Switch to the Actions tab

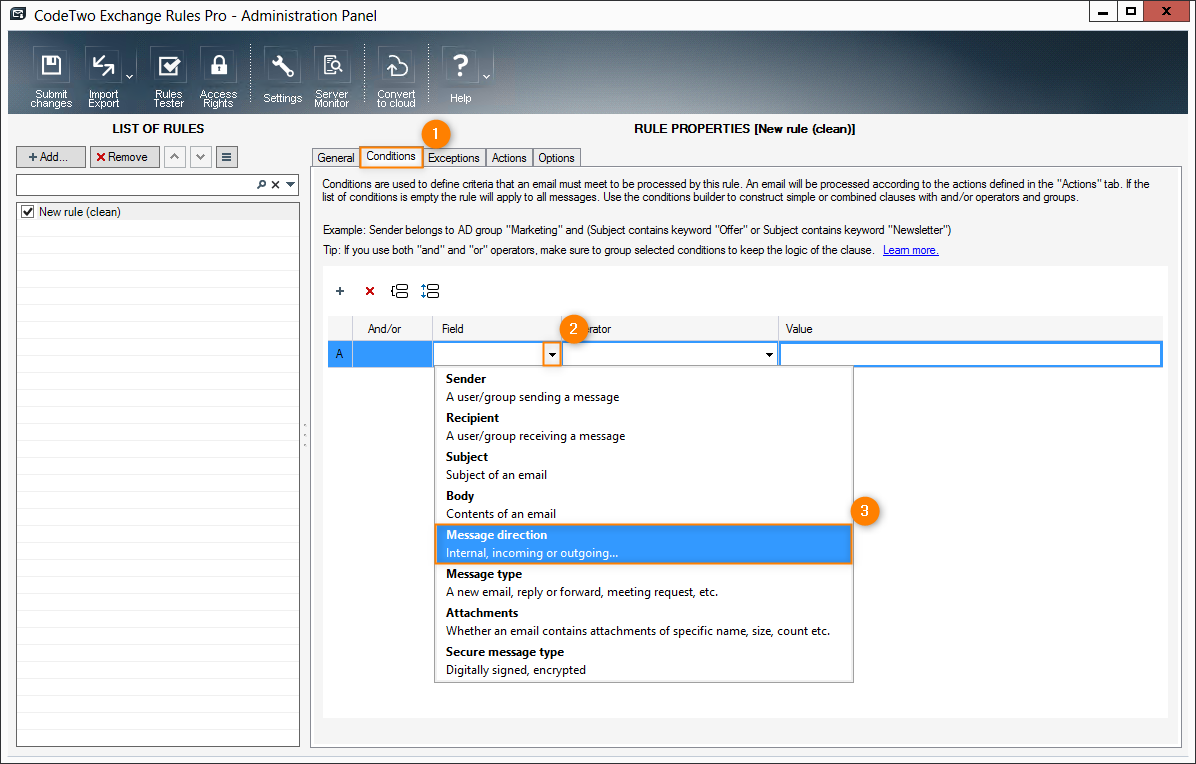pos(509,158)
